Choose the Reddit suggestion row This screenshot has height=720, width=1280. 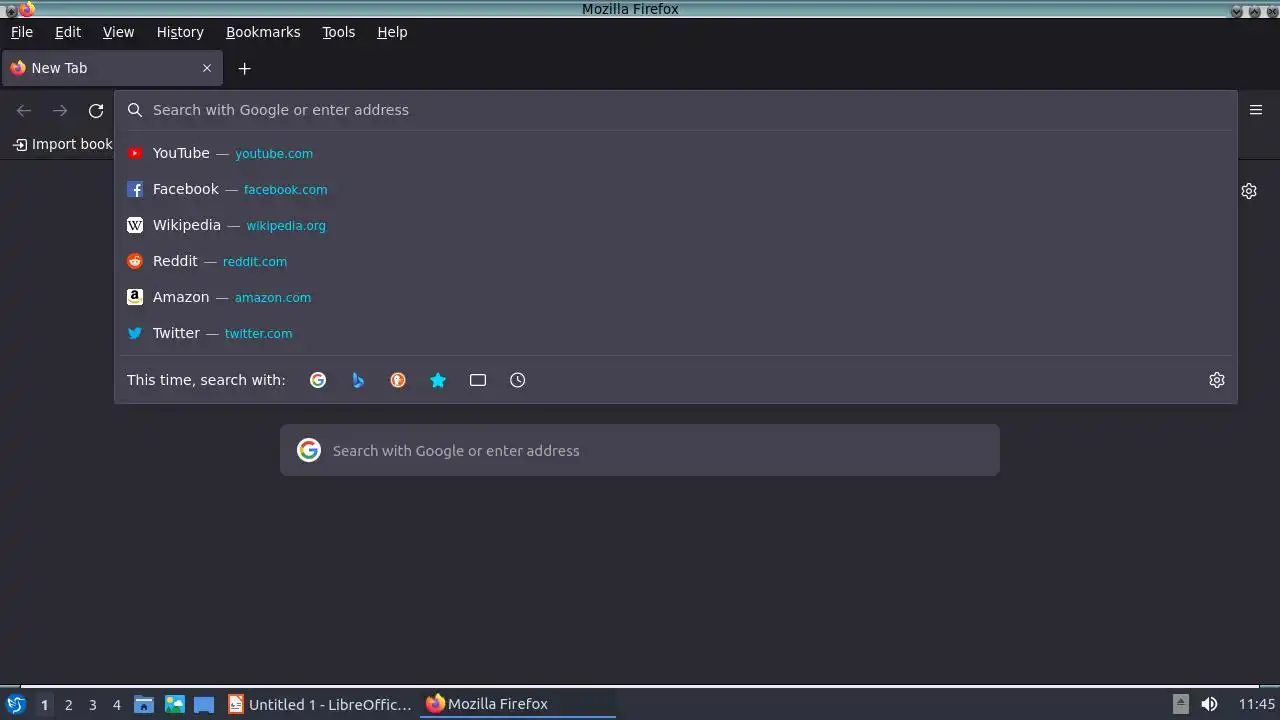click(x=676, y=261)
